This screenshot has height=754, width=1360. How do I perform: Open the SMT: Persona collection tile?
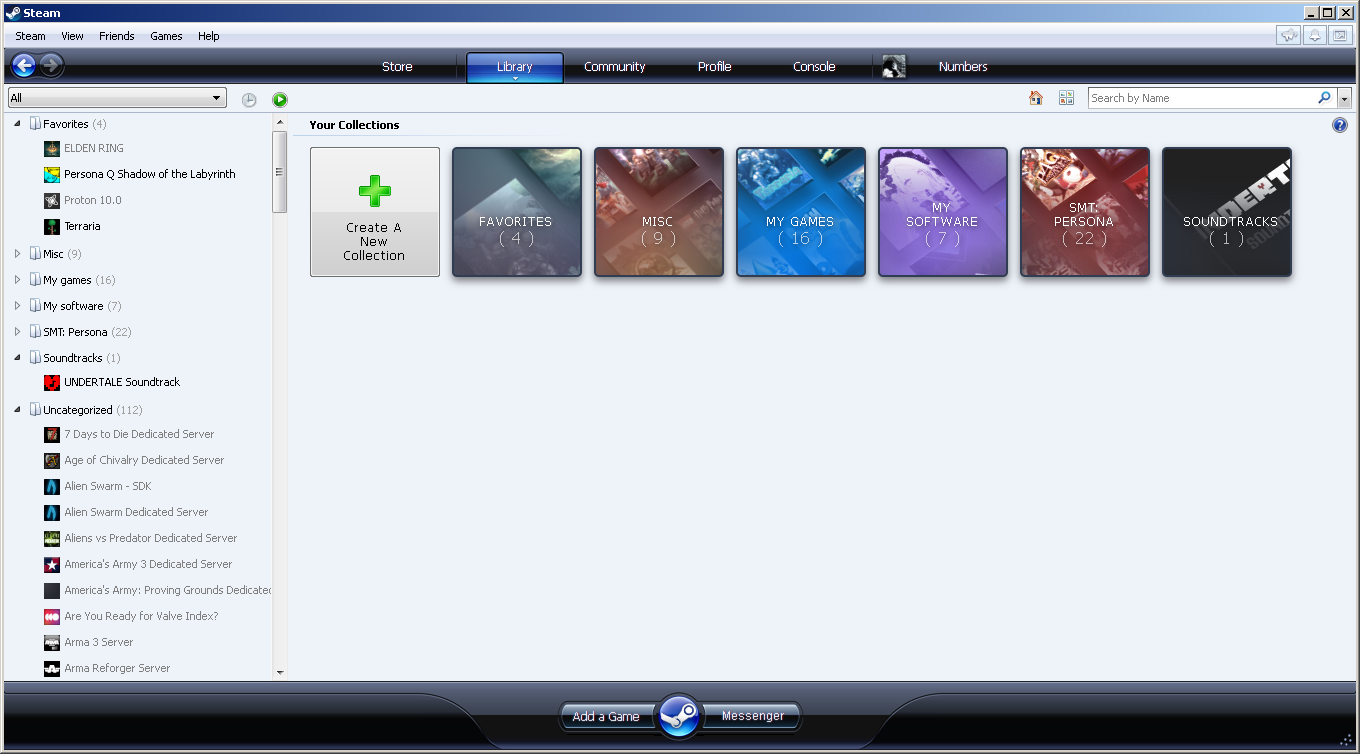(1085, 212)
